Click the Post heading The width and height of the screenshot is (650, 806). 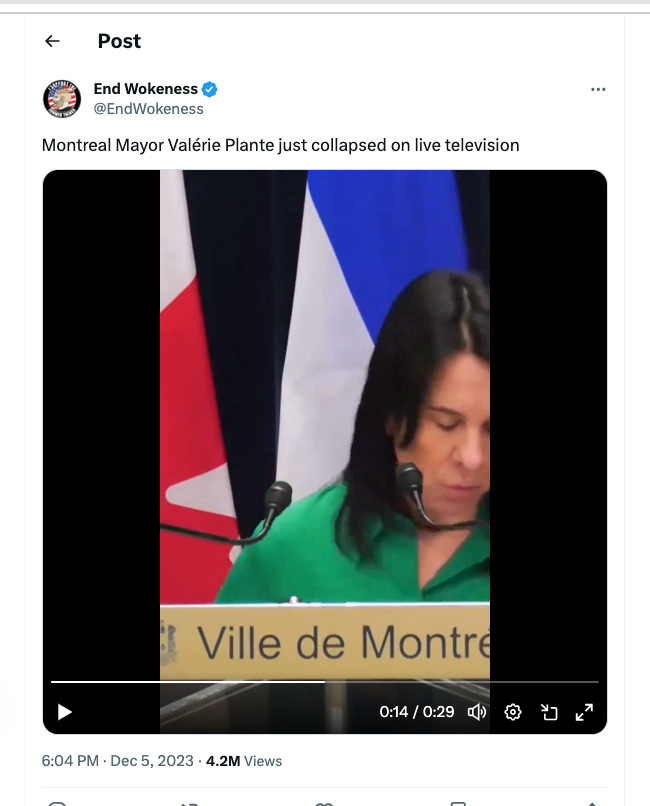coord(119,41)
